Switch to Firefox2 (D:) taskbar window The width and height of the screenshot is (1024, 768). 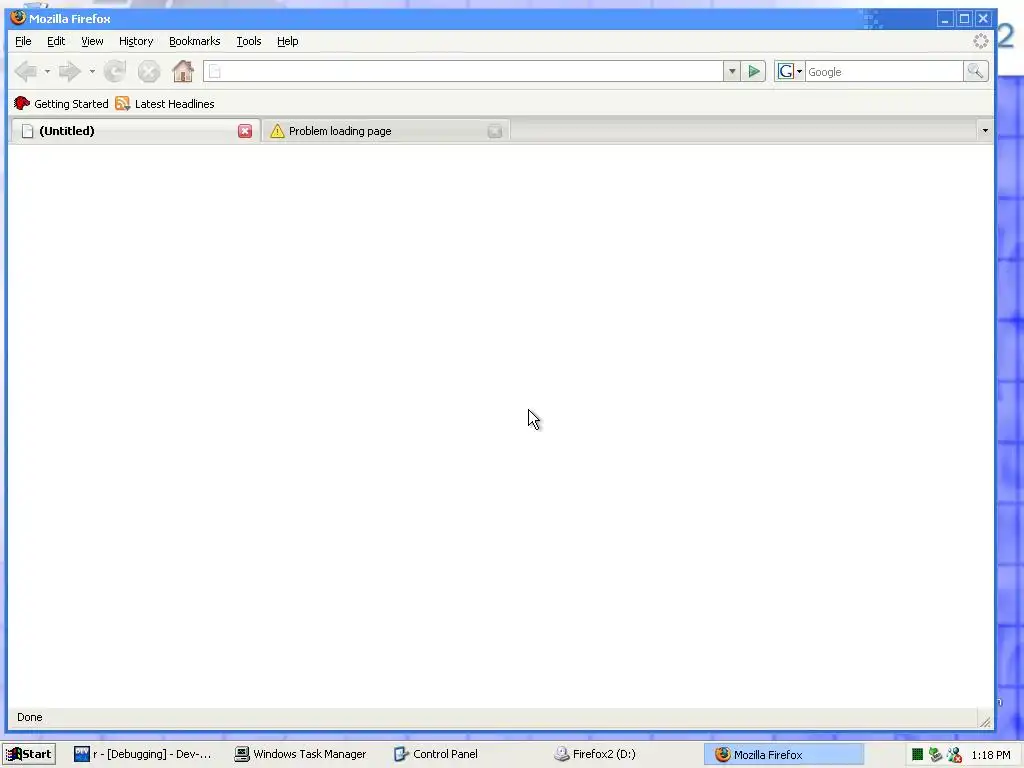click(596, 754)
